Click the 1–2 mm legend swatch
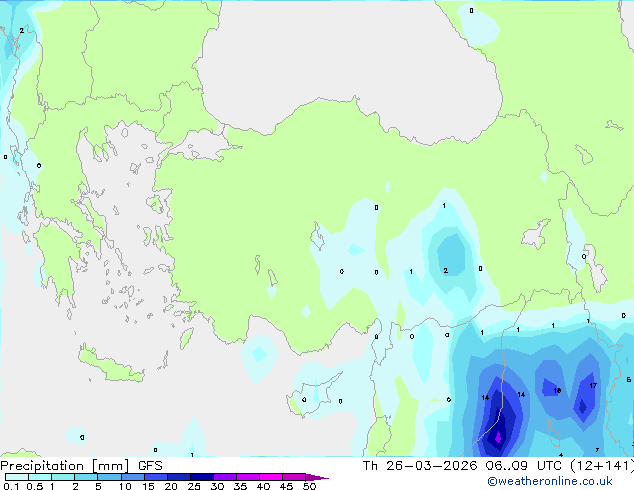The width and height of the screenshot is (634, 490). pos(63,477)
